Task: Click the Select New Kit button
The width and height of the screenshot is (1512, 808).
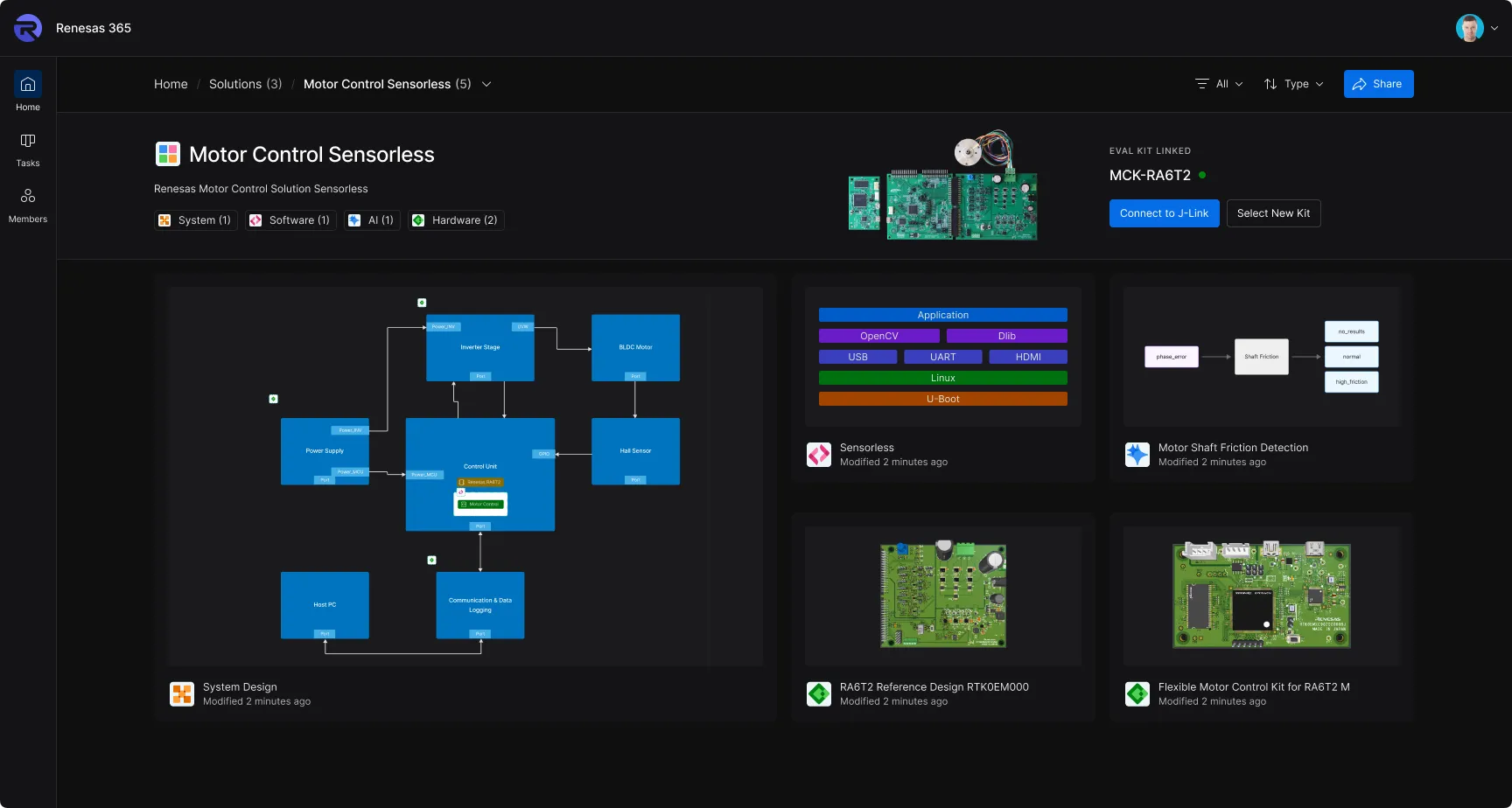Action: point(1273,213)
